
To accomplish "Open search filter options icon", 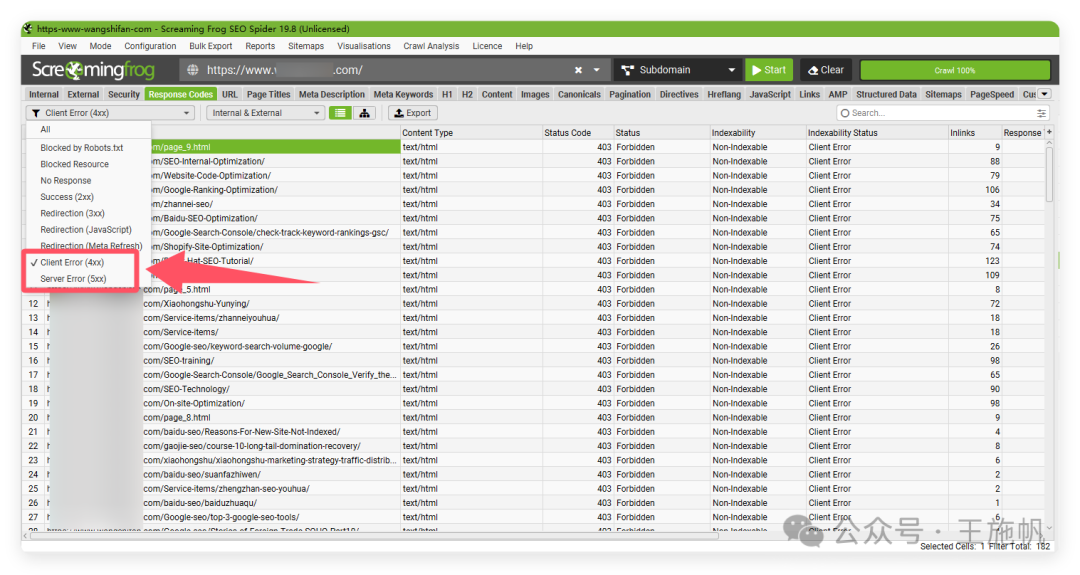I will point(1041,113).
